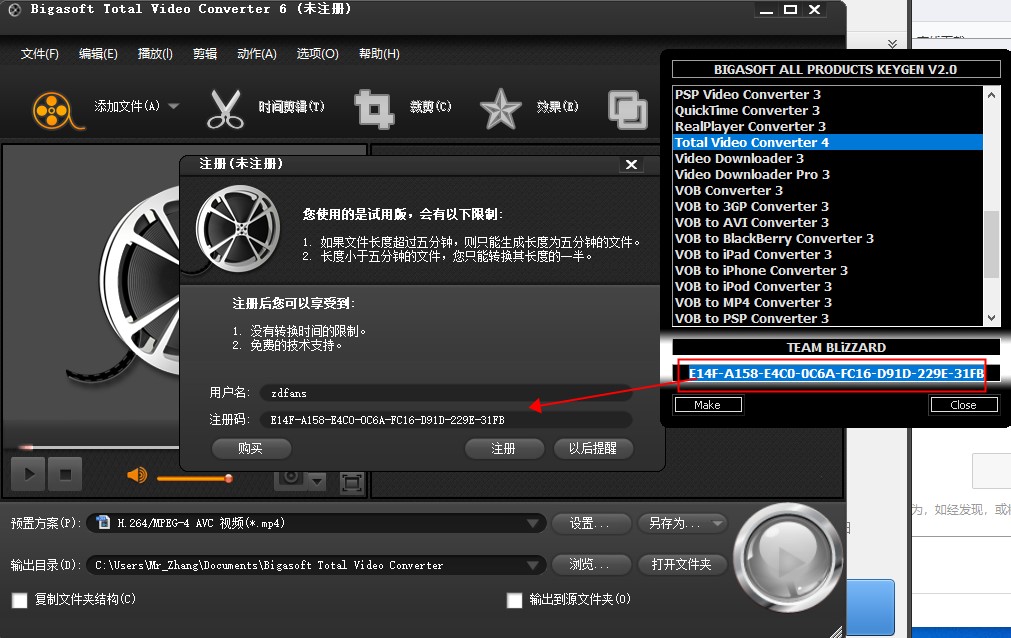Click the 用户名 field containing zdfans
1011x638 pixels.
coord(446,393)
